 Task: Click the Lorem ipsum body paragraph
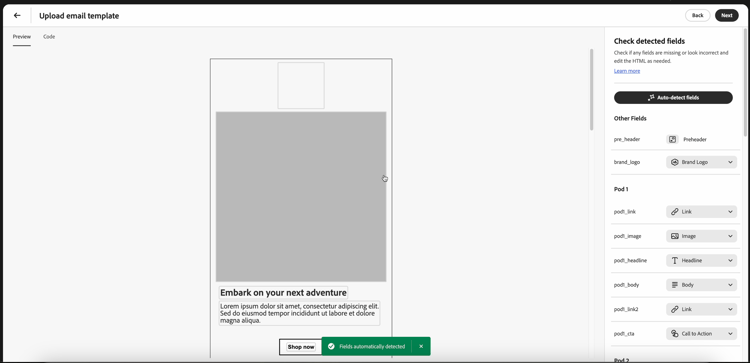[299, 313]
